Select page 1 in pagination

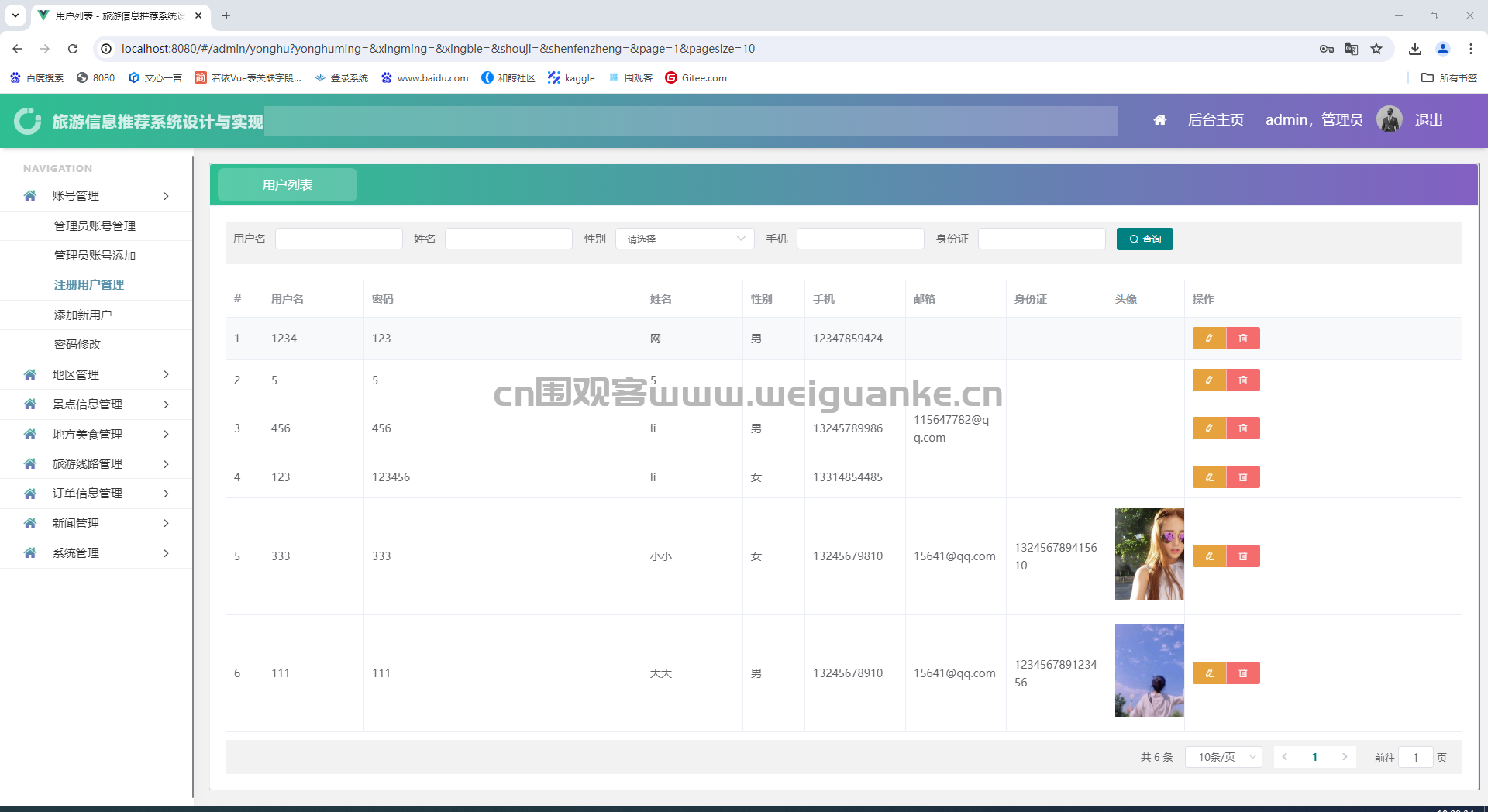[1314, 757]
